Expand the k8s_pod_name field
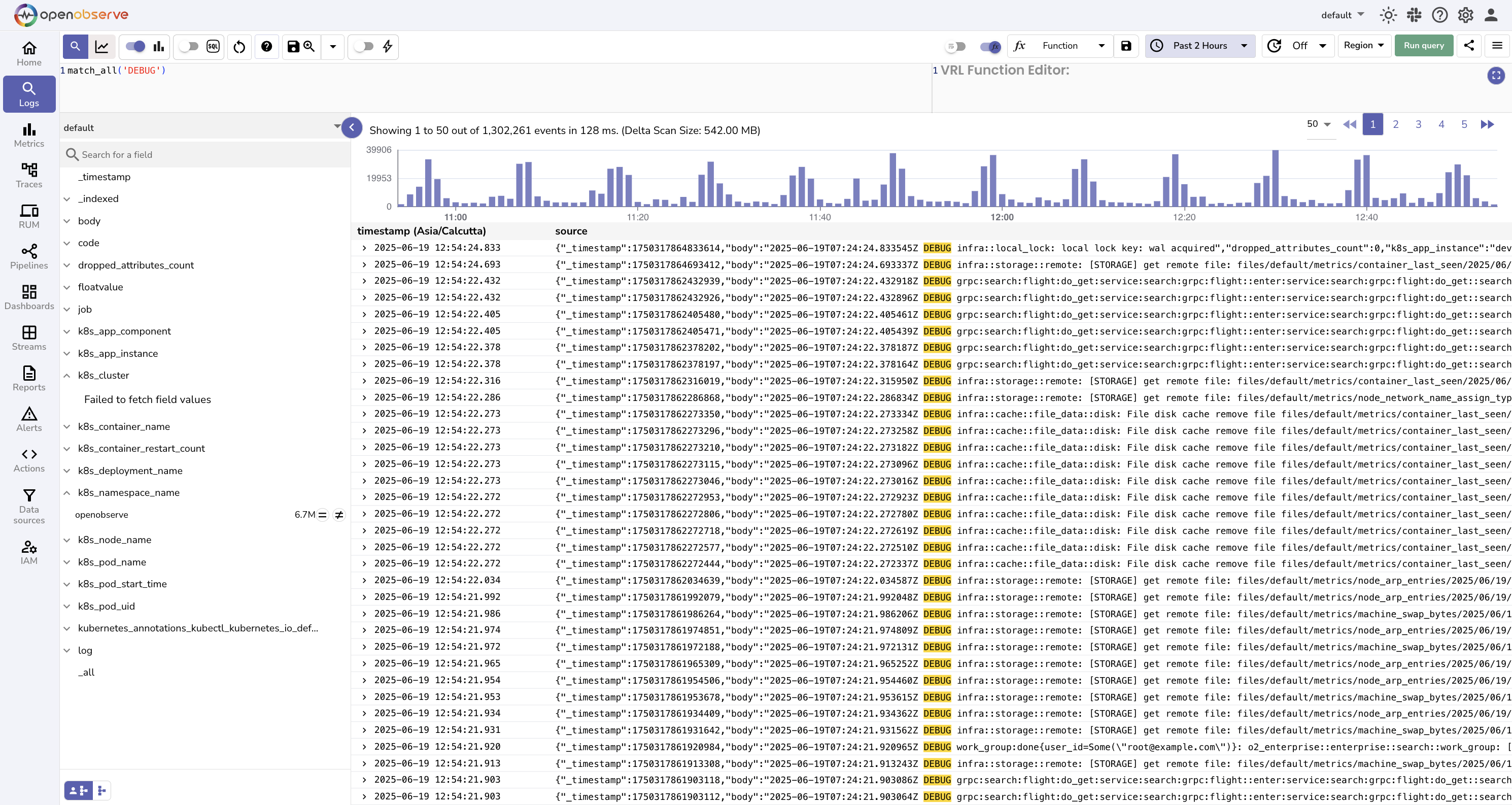 67,562
